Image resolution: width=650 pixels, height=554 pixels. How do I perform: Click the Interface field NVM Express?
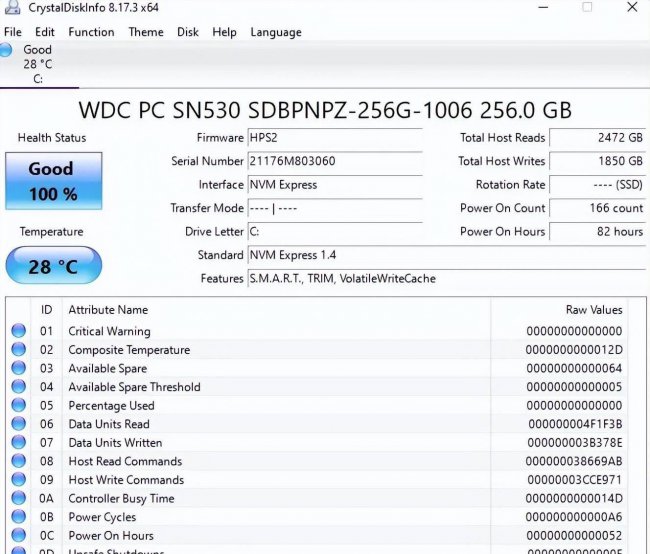(x=335, y=185)
